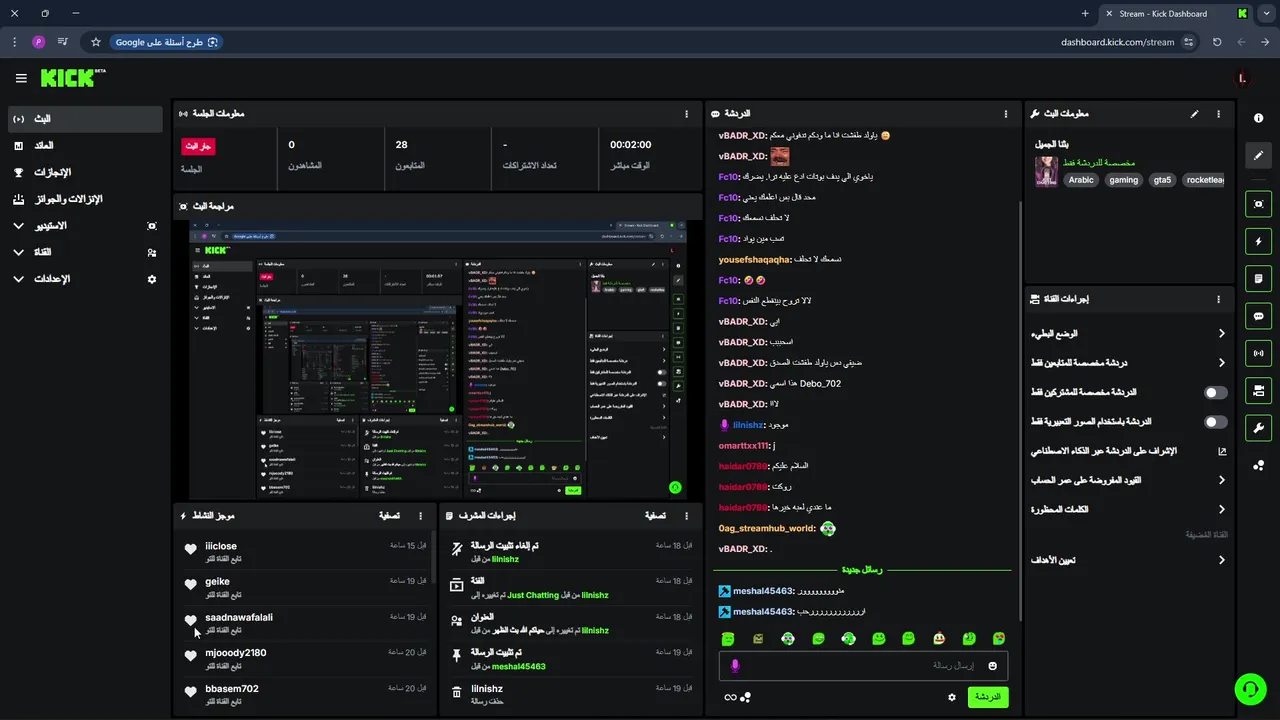This screenshot has width=1280, height=720.
Task: Toggle the wrench stream info widget icon in rail
Action: coord(1258,428)
